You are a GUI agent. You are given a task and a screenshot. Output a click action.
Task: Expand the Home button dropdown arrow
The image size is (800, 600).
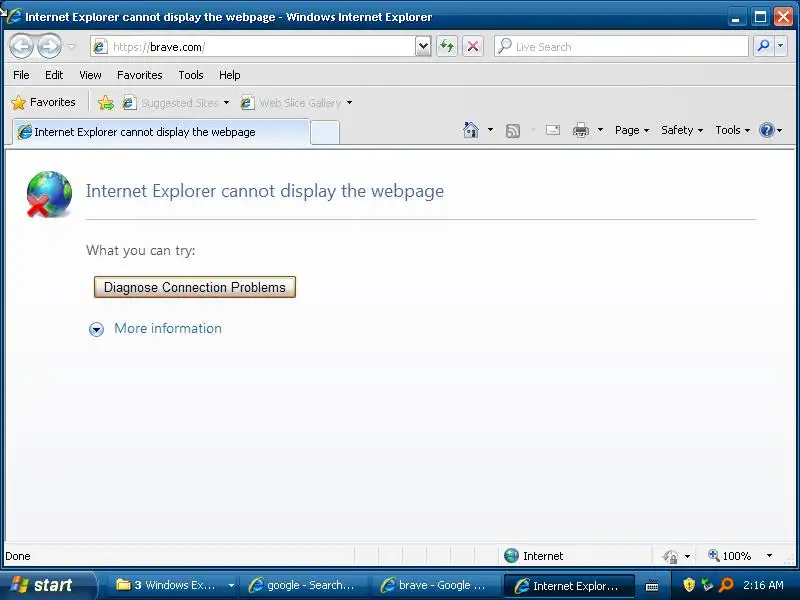(490, 130)
